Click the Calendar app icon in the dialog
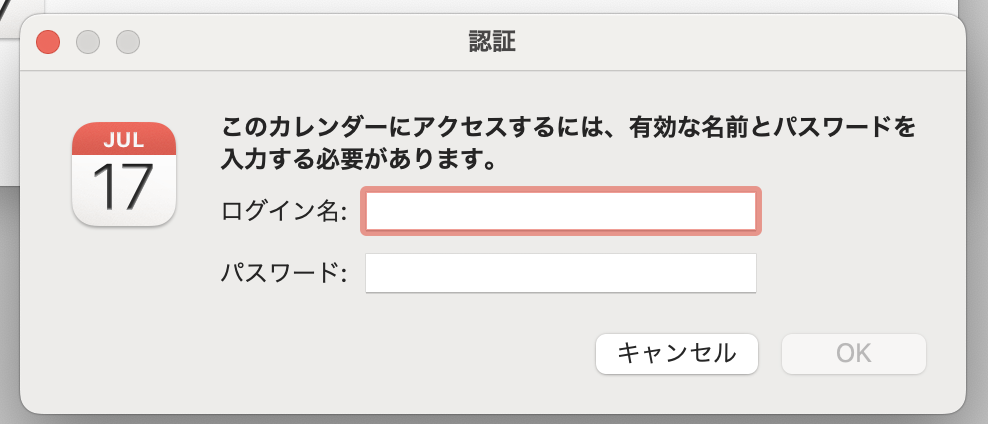 click(x=124, y=174)
